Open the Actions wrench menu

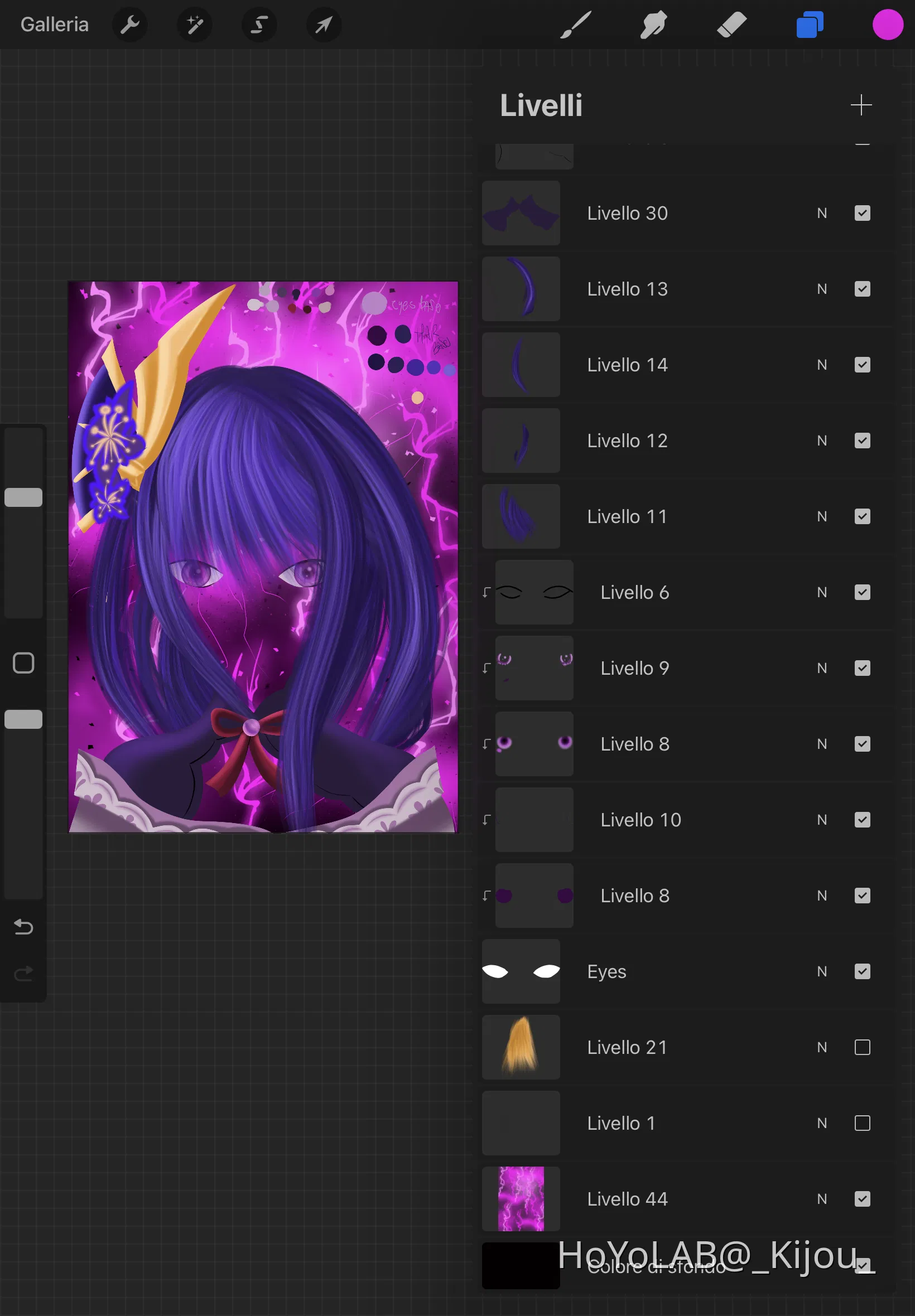click(129, 25)
